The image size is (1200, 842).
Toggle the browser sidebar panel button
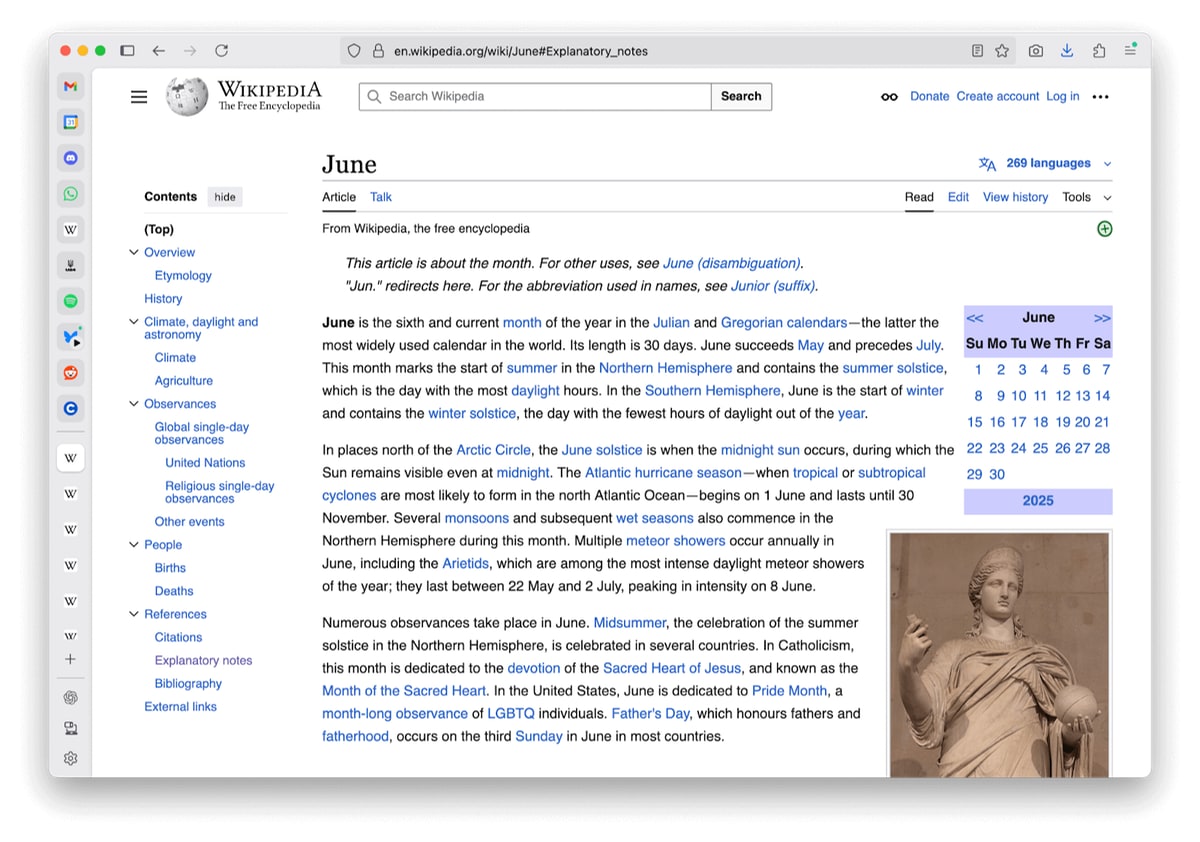pyautogui.click(x=127, y=51)
